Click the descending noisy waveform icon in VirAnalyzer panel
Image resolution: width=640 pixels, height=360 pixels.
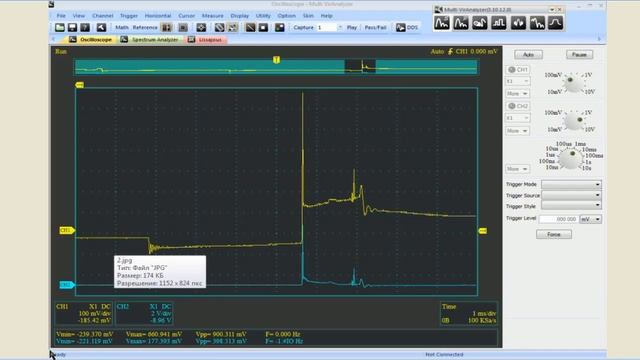click(x=537, y=23)
